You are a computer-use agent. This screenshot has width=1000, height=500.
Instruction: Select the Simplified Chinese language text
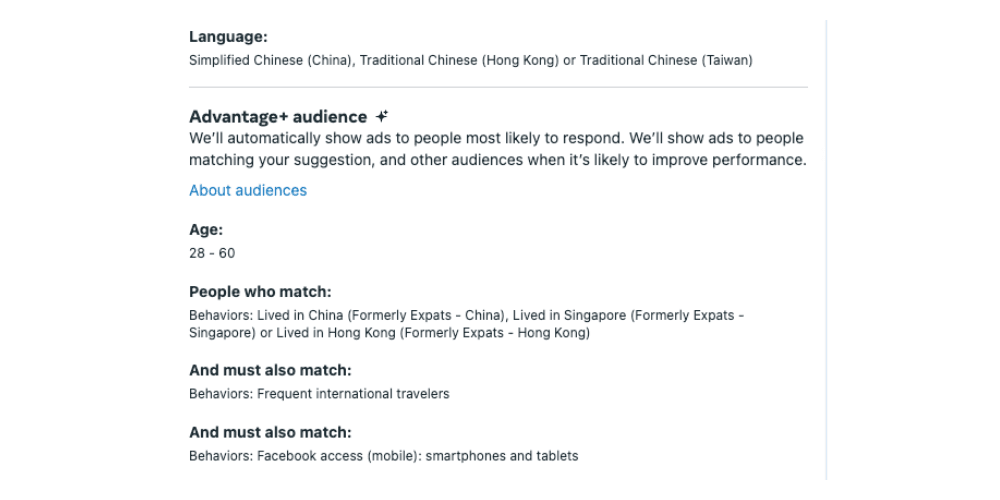pyautogui.click(x=270, y=61)
